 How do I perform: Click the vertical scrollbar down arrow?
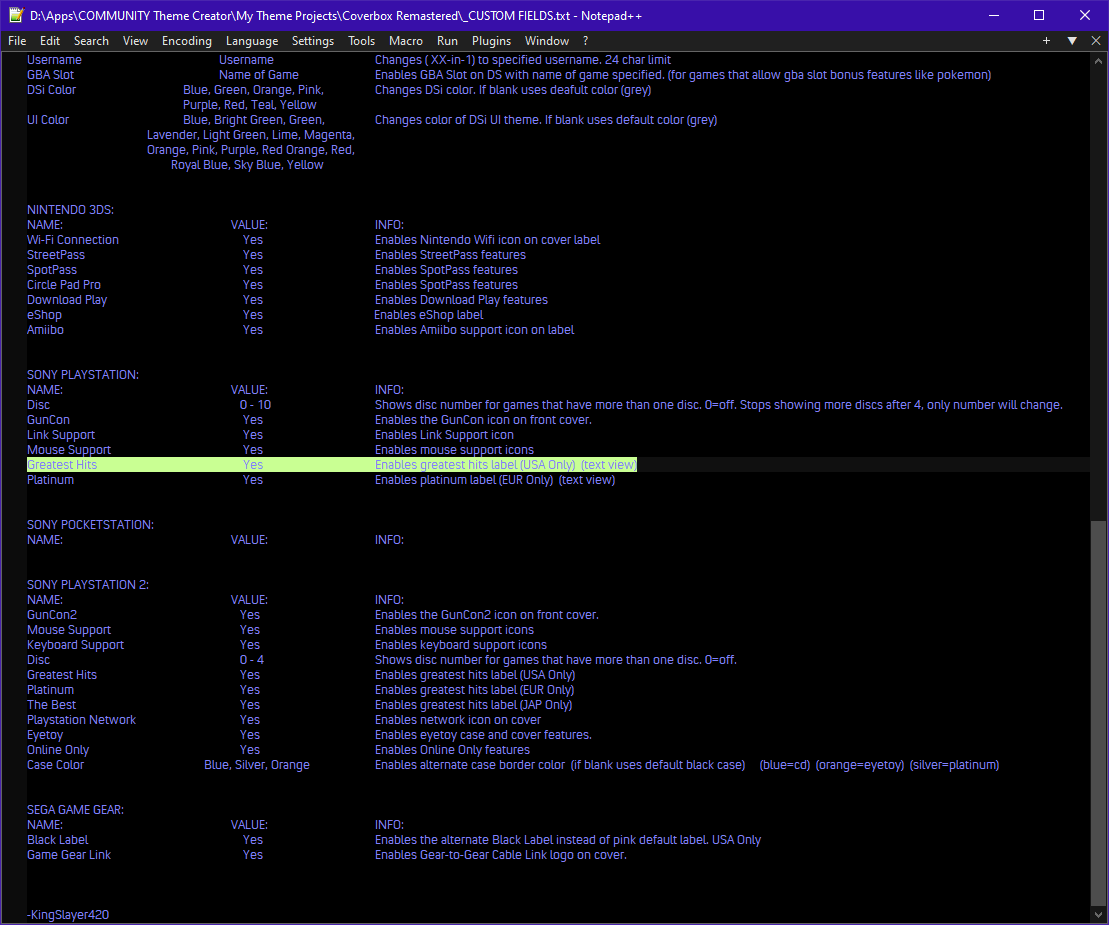pyautogui.click(x=1098, y=915)
